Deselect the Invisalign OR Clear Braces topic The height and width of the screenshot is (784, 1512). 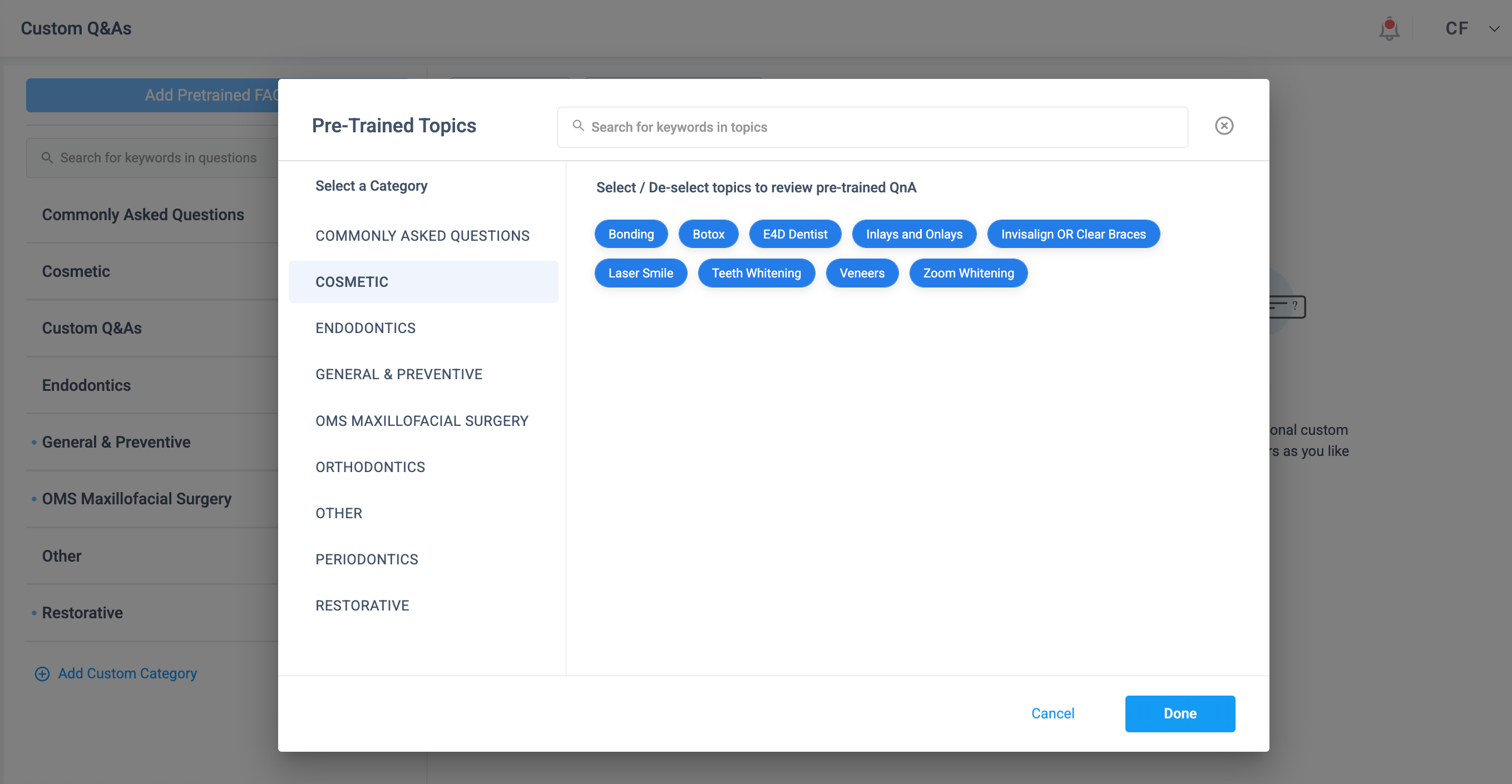pyautogui.click(x=1073, y=234)
